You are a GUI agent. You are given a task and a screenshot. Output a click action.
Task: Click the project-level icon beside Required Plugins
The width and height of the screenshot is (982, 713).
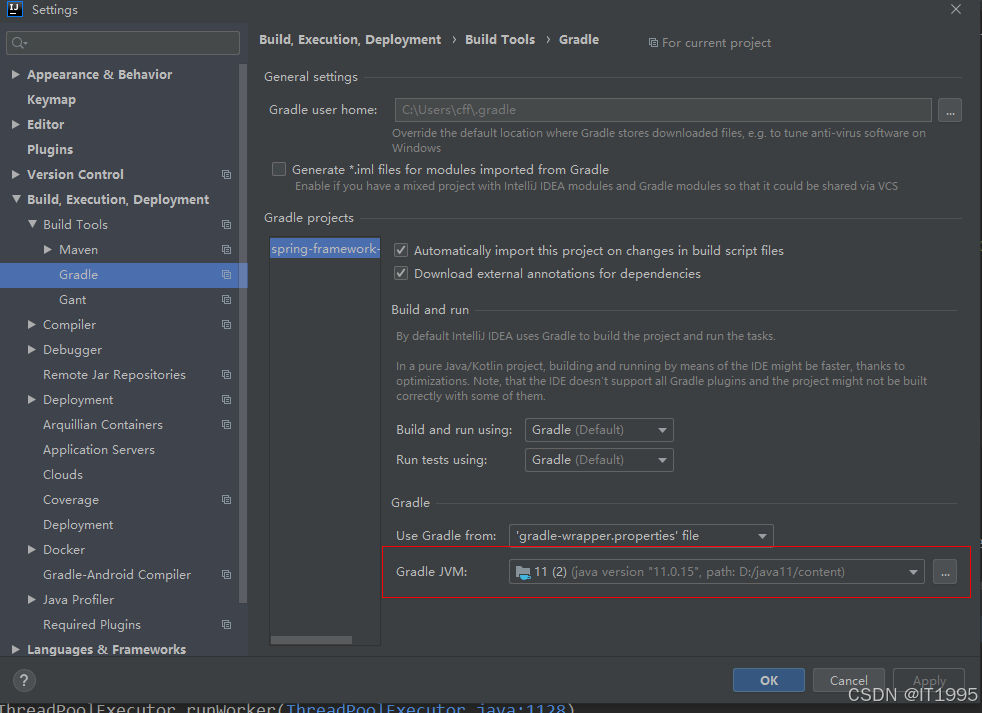tap(227, 625)
